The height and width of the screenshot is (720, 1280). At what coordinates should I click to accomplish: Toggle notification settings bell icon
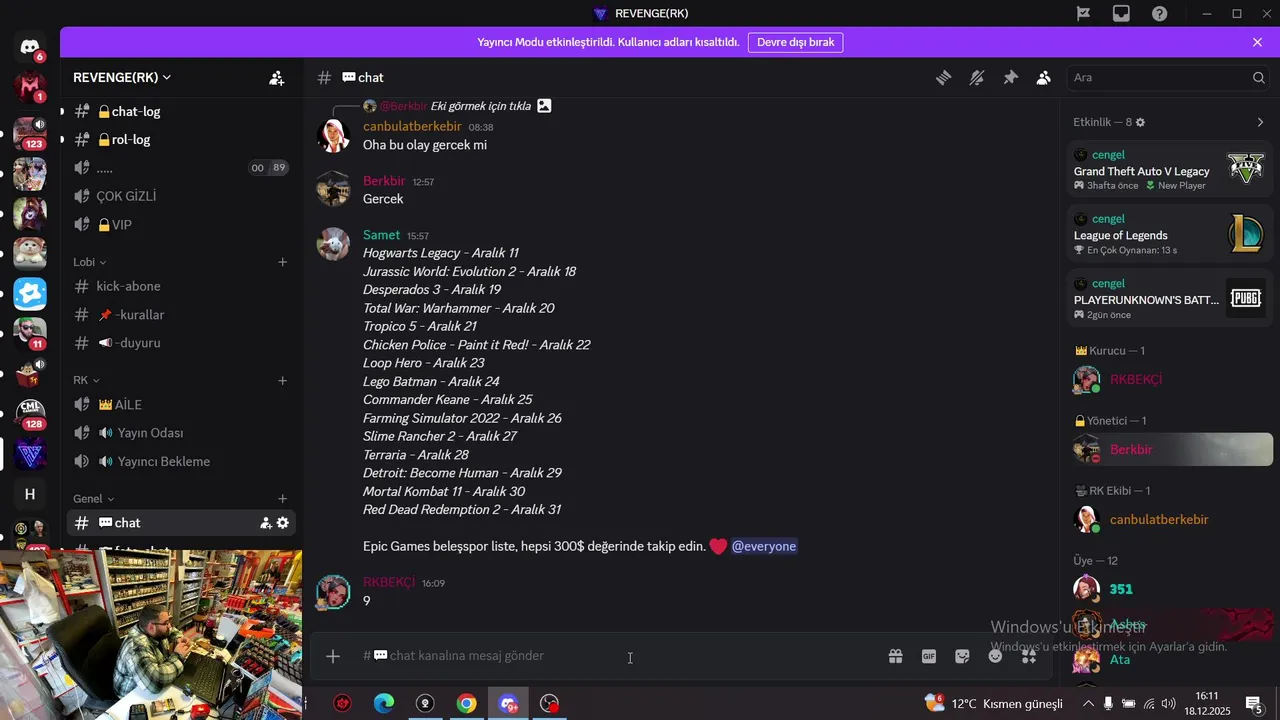click(x=977, y=78)
